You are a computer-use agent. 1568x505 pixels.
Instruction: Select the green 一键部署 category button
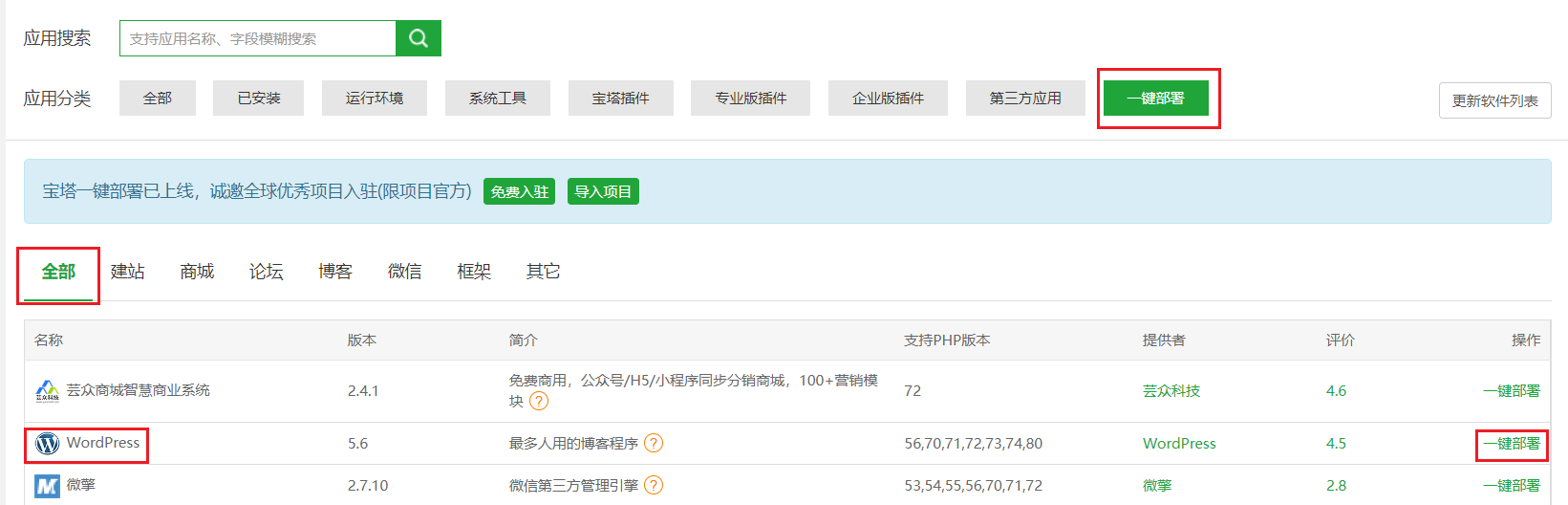click(1156, 99)
